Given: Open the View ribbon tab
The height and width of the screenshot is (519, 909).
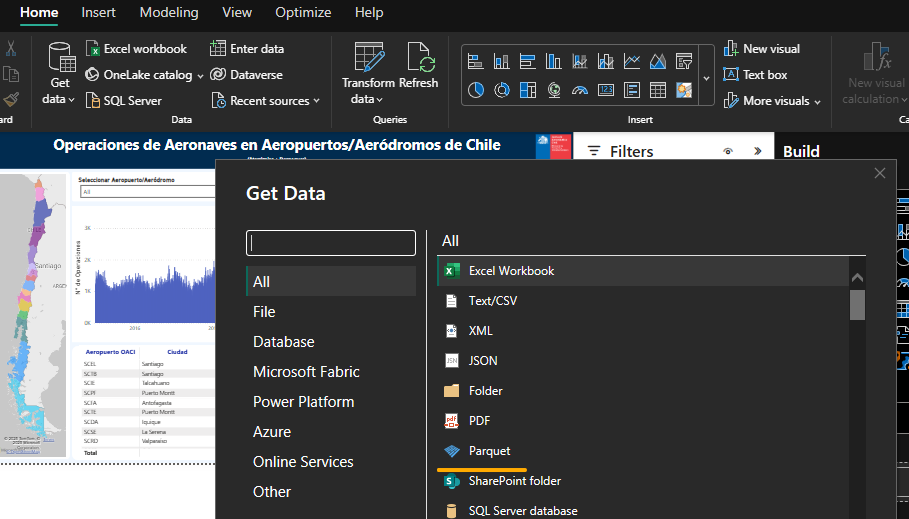Looking at the screenshot, I should click(x=237, y=13).
